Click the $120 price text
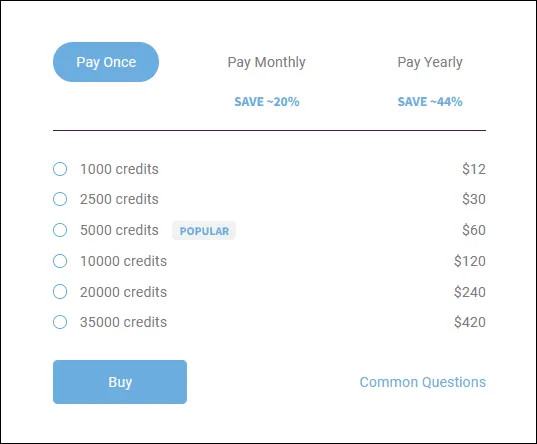 tap(470, 261)
